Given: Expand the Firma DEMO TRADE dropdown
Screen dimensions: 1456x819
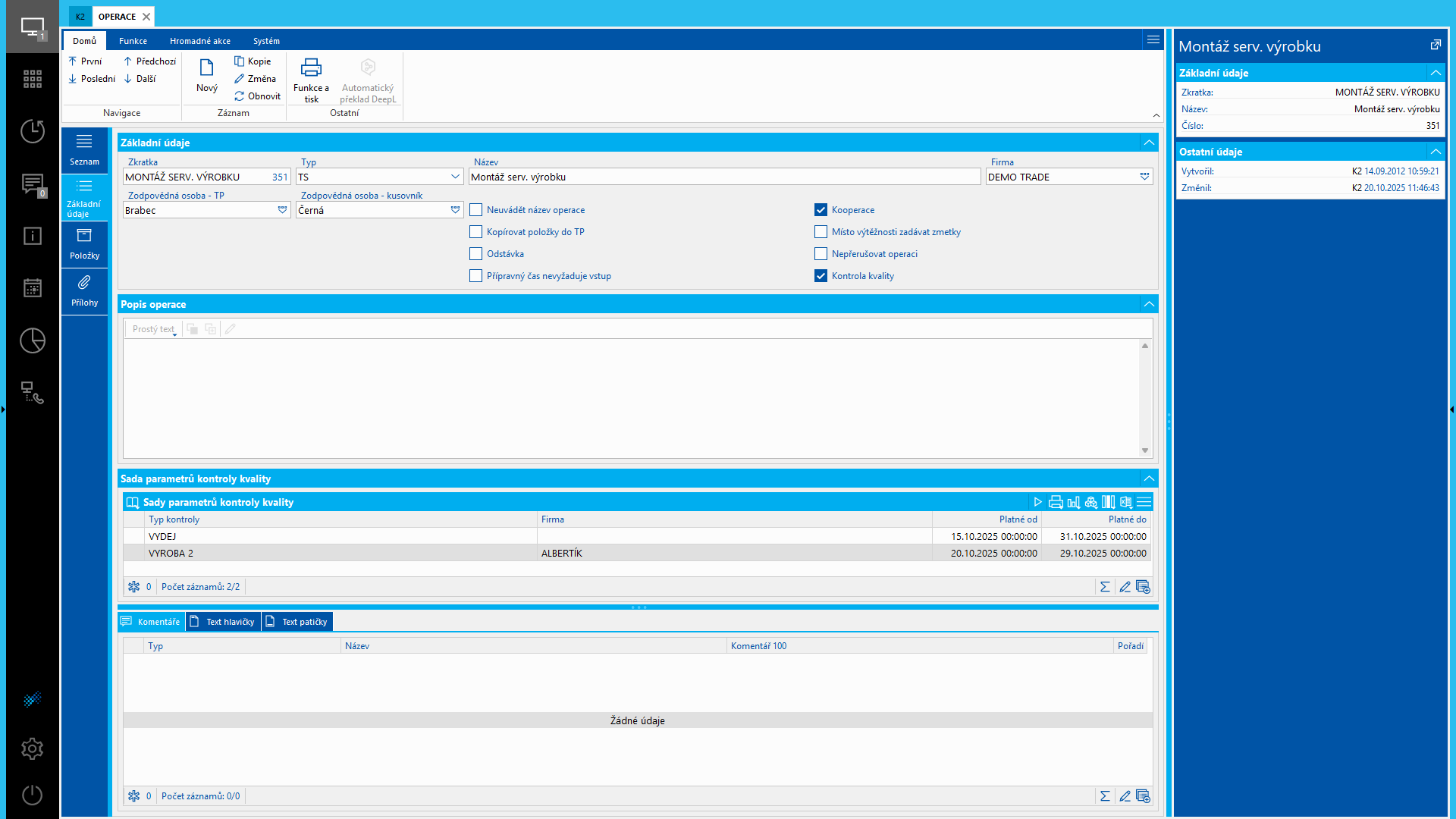Looking at the screenshot, I should coord(1144,177).
